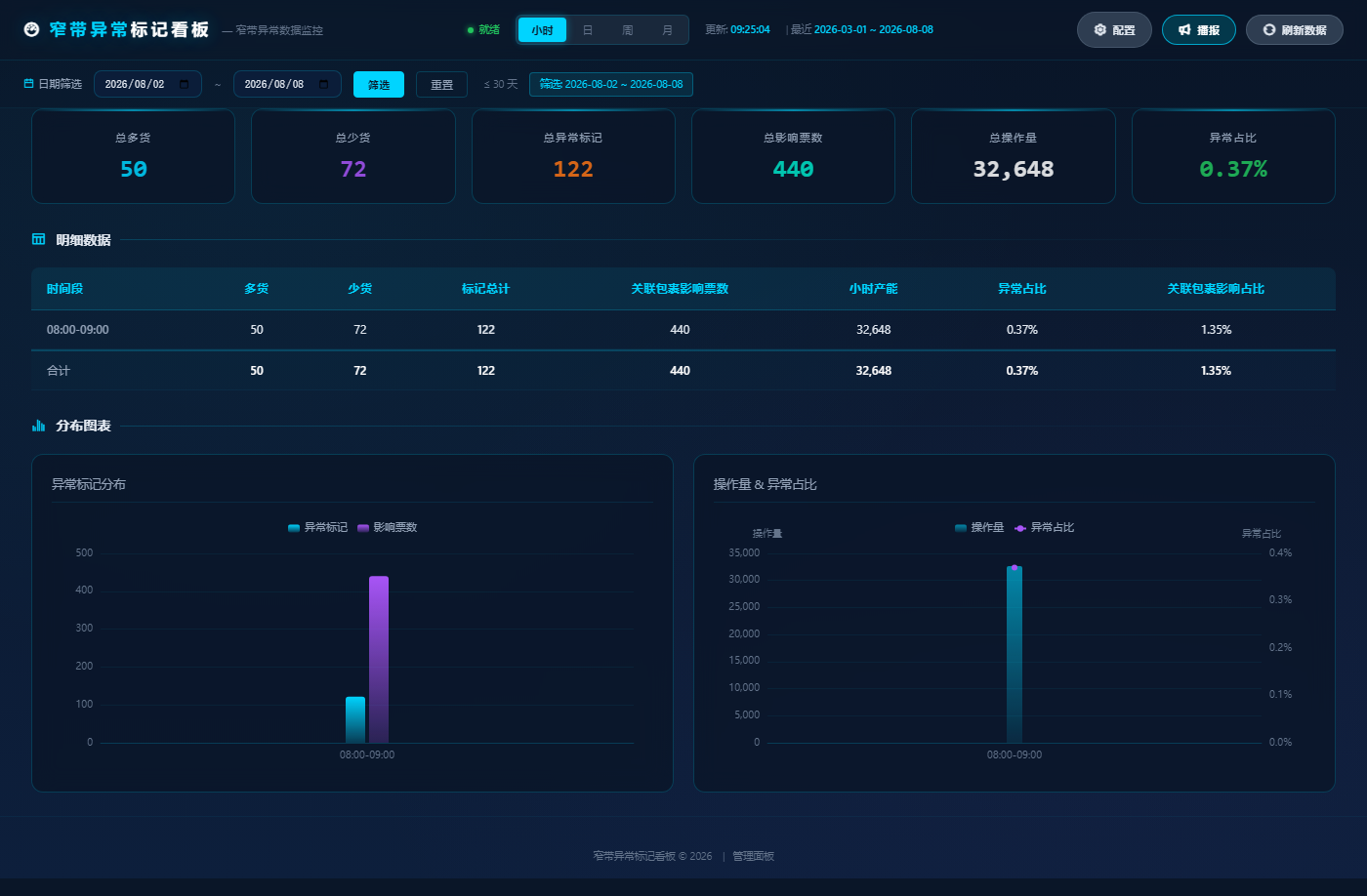Click 1.35% in the 08:00-09:00 row
Viewport: 1367px width, 896px height.
[x=1216, y=330]
